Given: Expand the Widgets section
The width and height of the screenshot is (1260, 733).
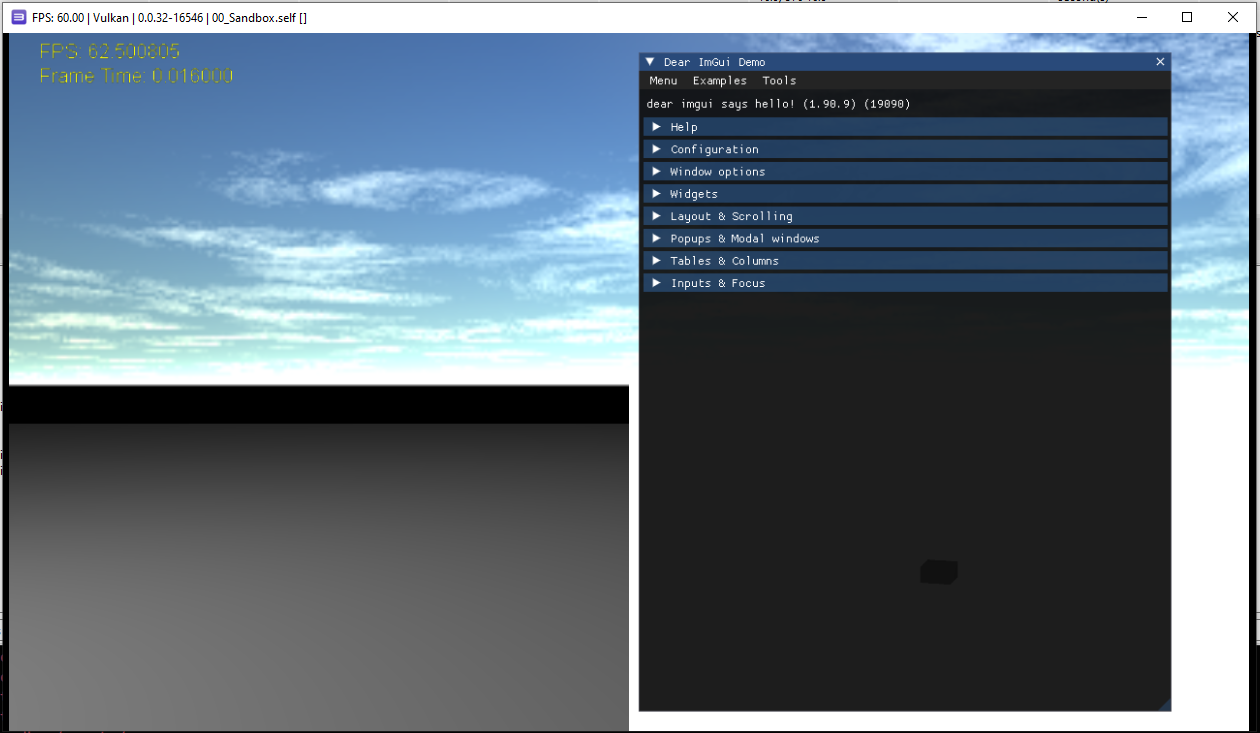Looking at the screenshot, I should [694, 194].
